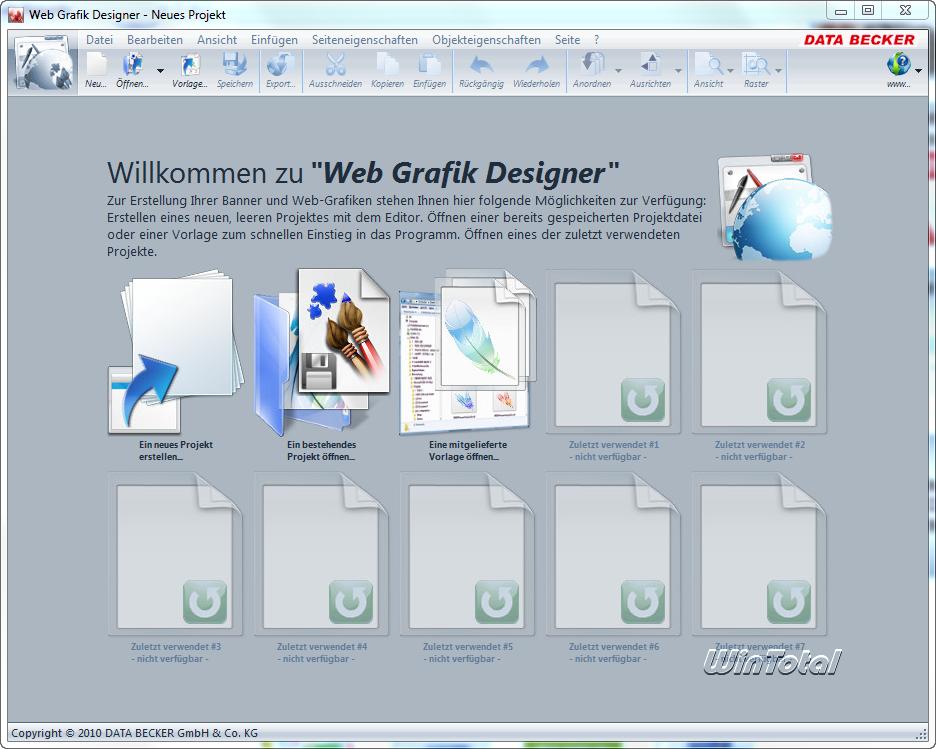Image resolution: width=936 pixels, height=749 pixels.
Task: Click the 'Zuletzt verwendet #4' caption
Action: [x=321, y=653]
